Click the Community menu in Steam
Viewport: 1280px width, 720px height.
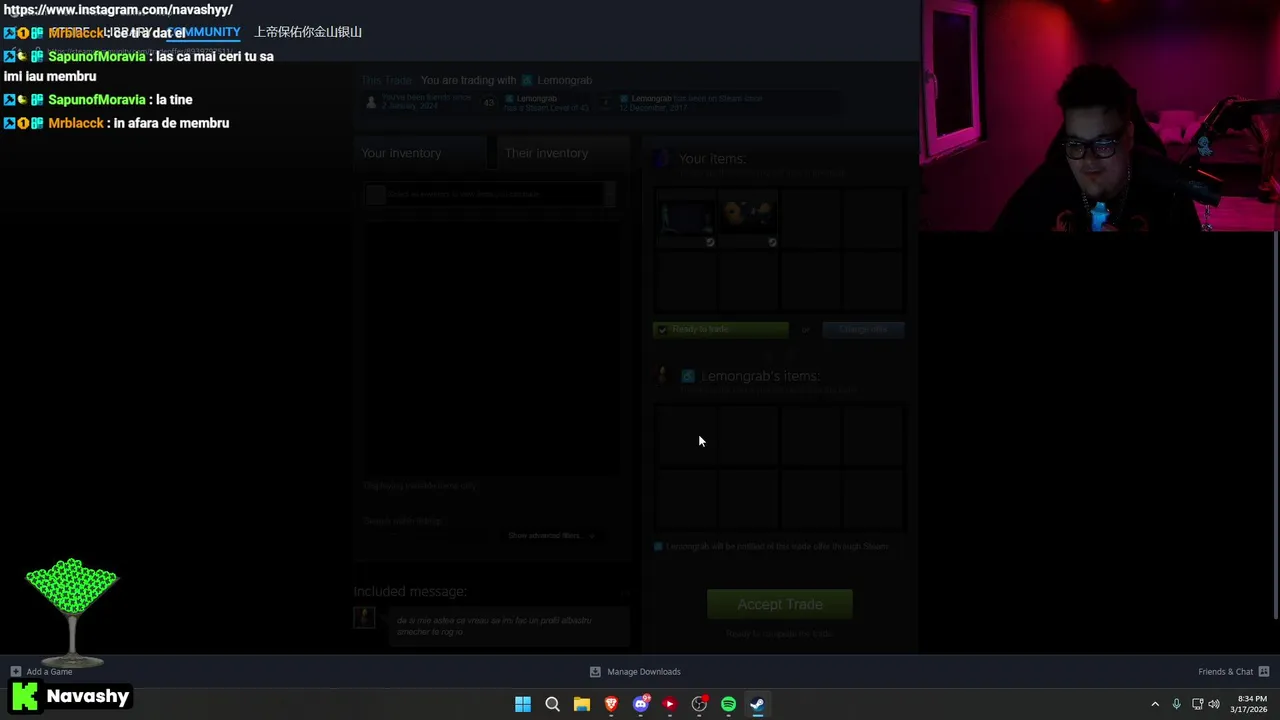pos(203,32)
